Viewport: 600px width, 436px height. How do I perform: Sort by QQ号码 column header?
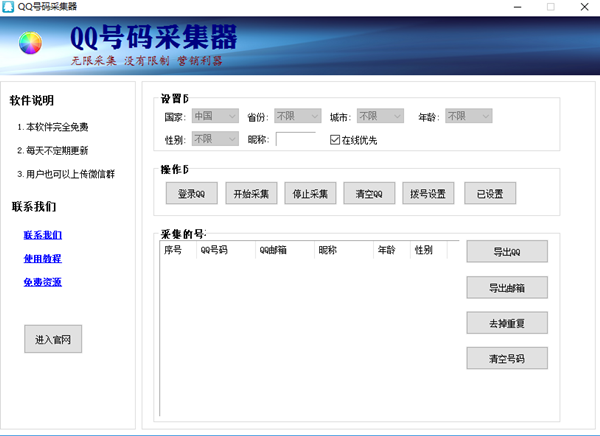click(x=226, y=250)
